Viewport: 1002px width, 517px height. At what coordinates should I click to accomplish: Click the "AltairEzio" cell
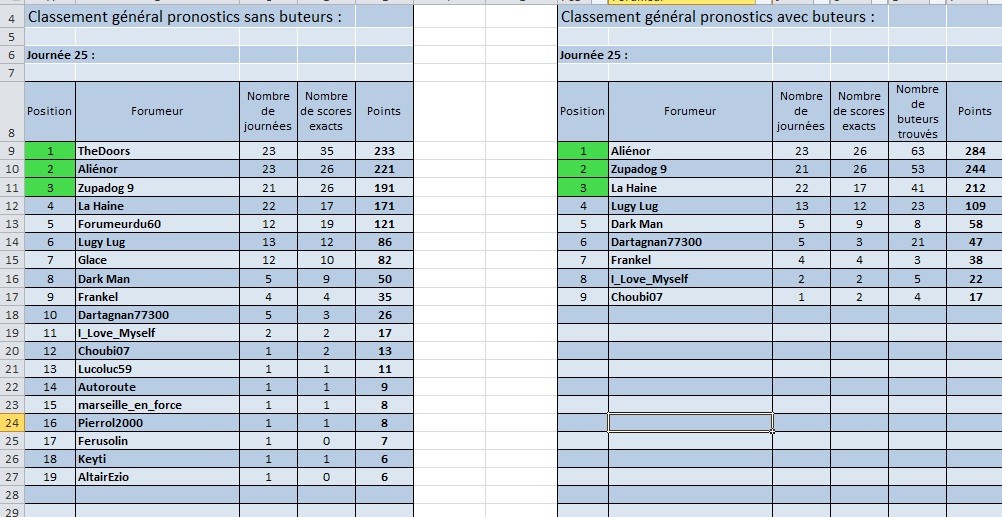[x=157, y=478]
